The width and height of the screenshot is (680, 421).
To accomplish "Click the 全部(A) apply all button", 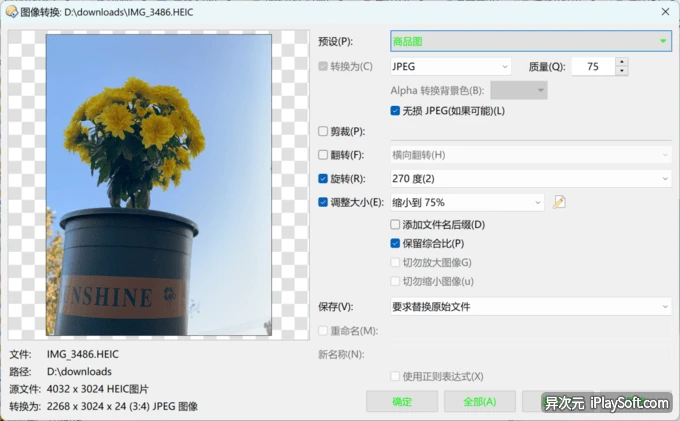I will pyautogui.click(x=480, y=402).
